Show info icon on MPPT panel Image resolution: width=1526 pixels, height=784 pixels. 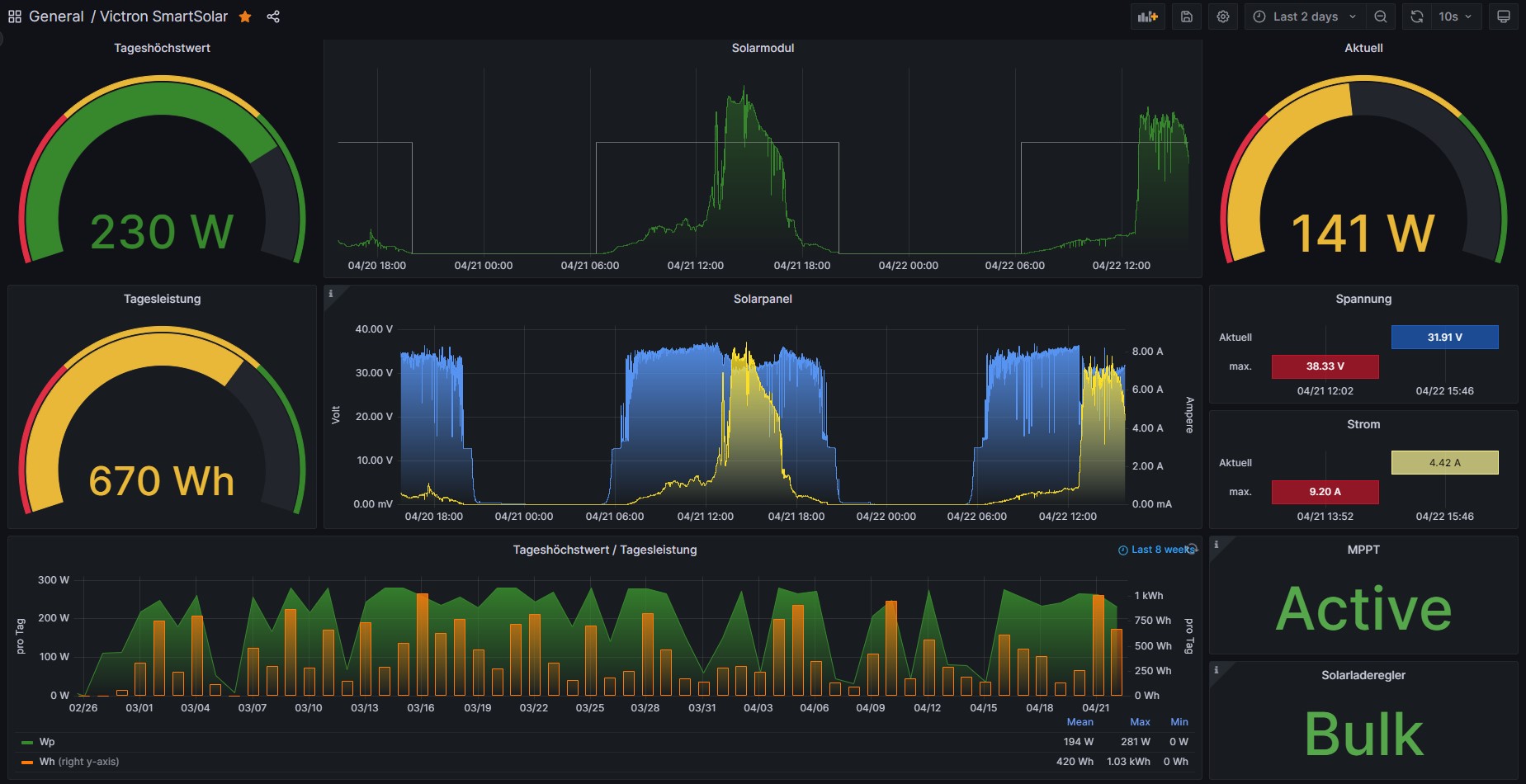[1216, 544]
